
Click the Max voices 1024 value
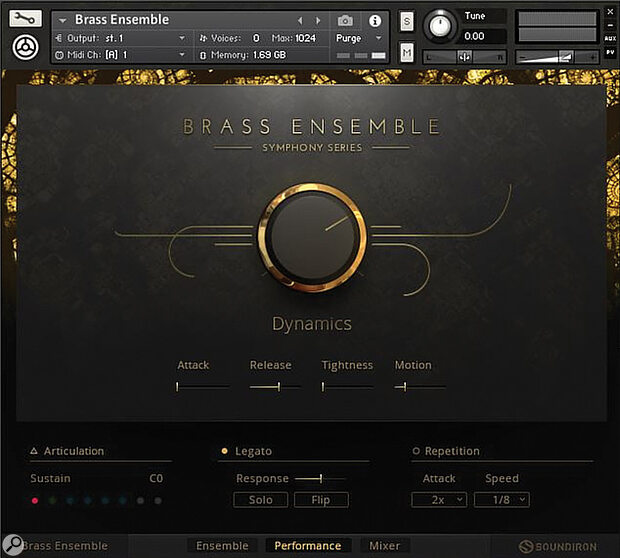pos(305,38)
